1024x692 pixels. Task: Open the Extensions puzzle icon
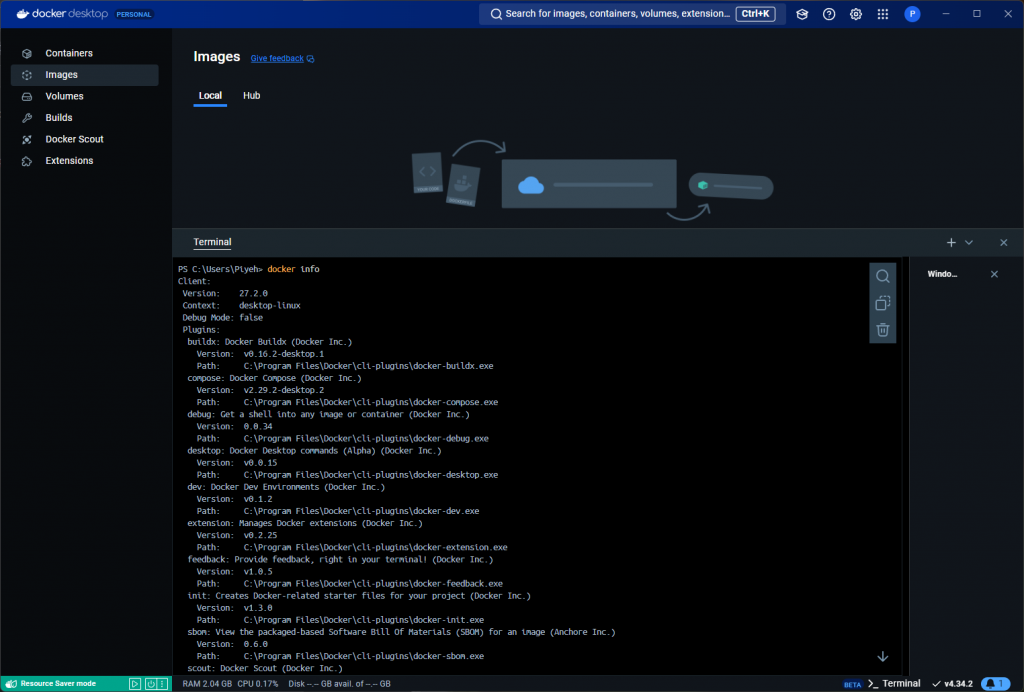(x=27, y=161)
